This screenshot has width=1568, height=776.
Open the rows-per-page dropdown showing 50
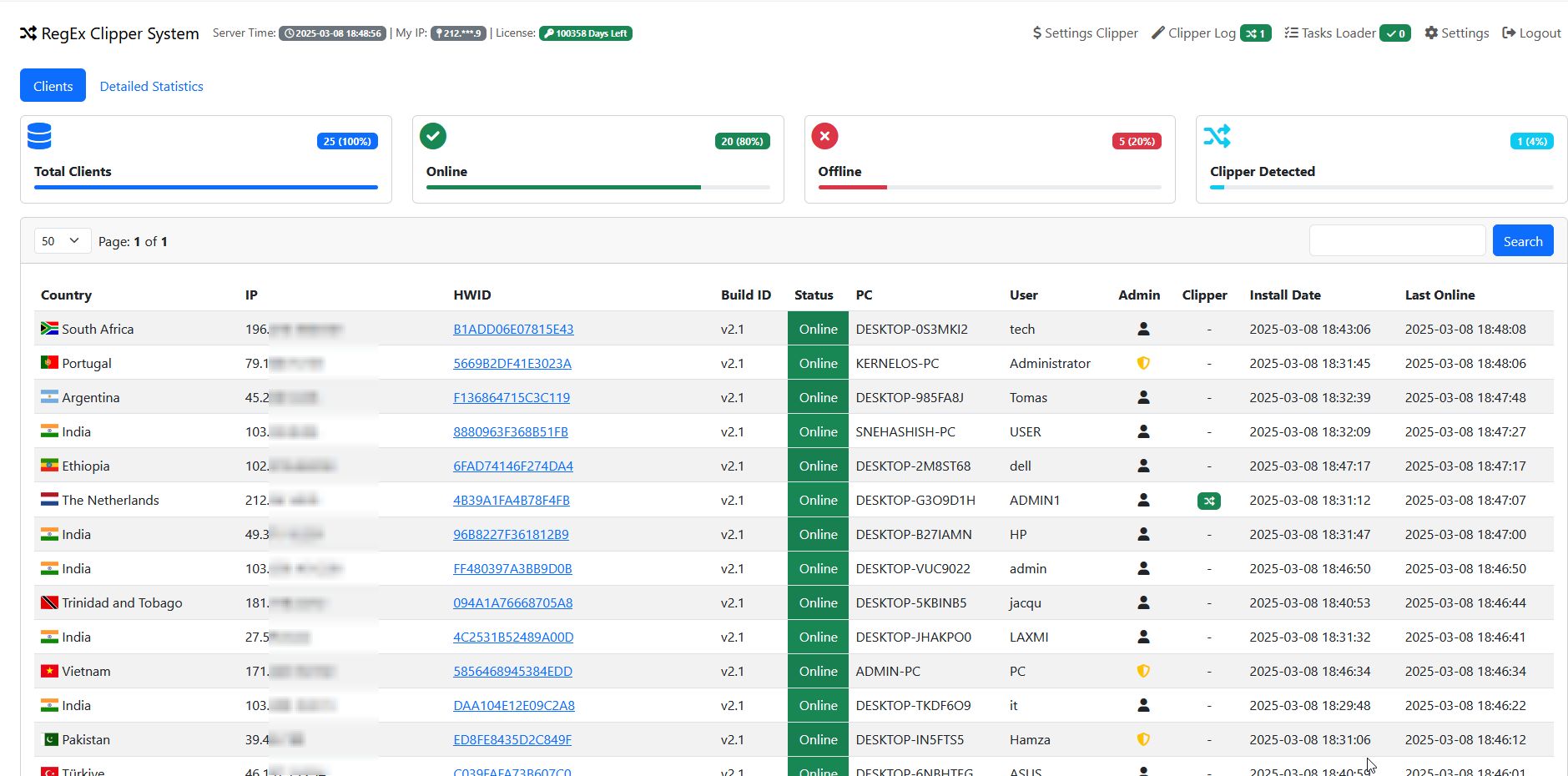coord(62,241)
